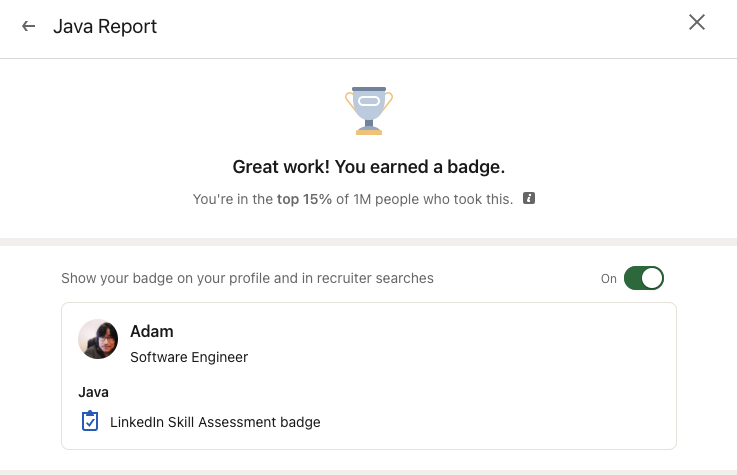Click the clipboard checkmark badge icon
Viewport: 737px width, 475px height.
(x=90, y=421)
